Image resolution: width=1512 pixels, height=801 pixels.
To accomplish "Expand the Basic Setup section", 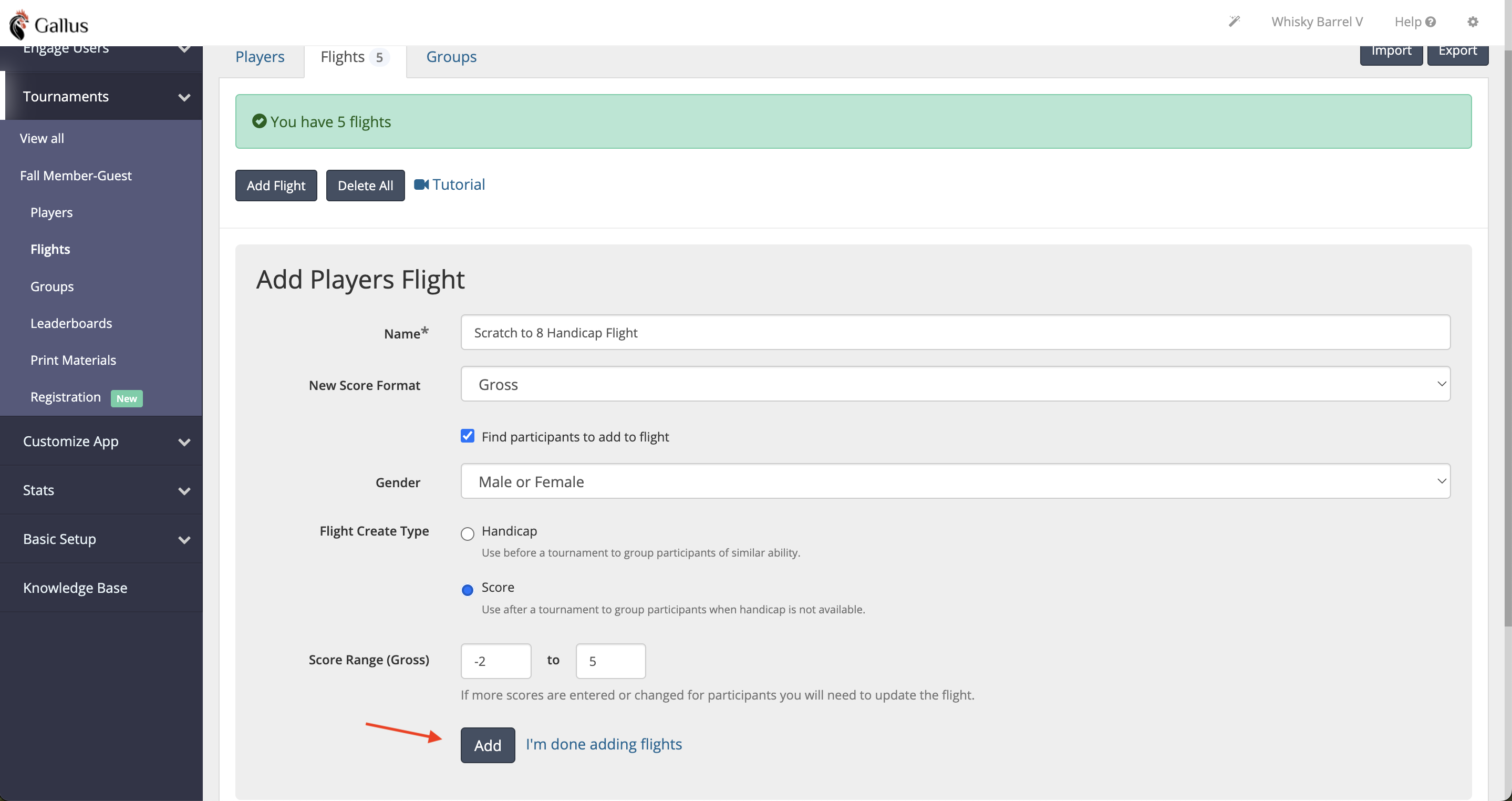I will coord(101,539).
